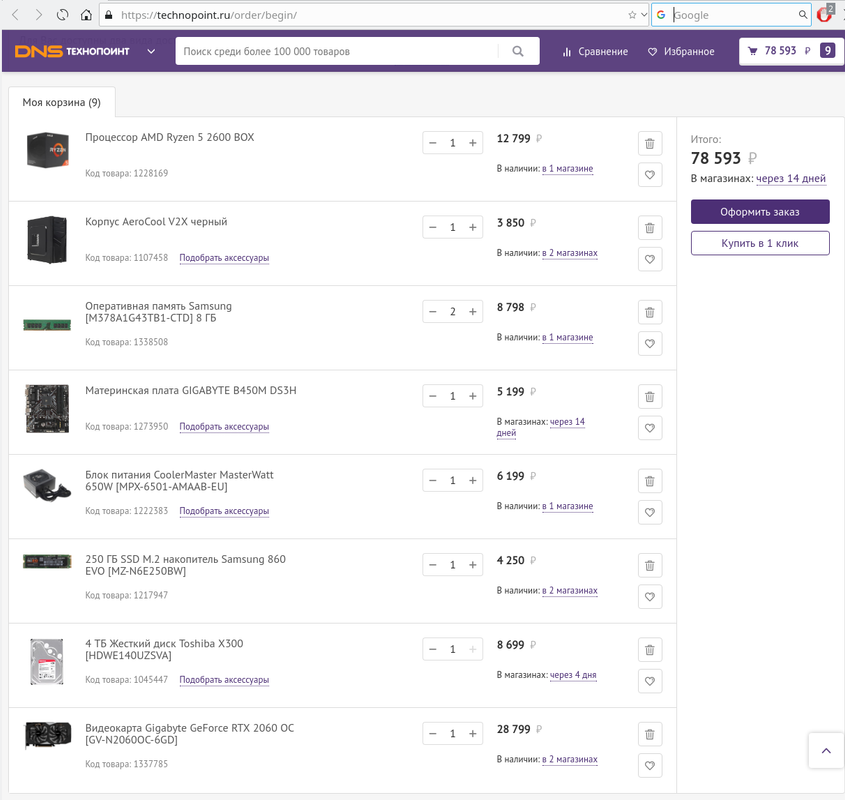Remove the AeroCool V2X case via trash icon
The width and height of the screenshot is (845, 800).
point(649,228)
